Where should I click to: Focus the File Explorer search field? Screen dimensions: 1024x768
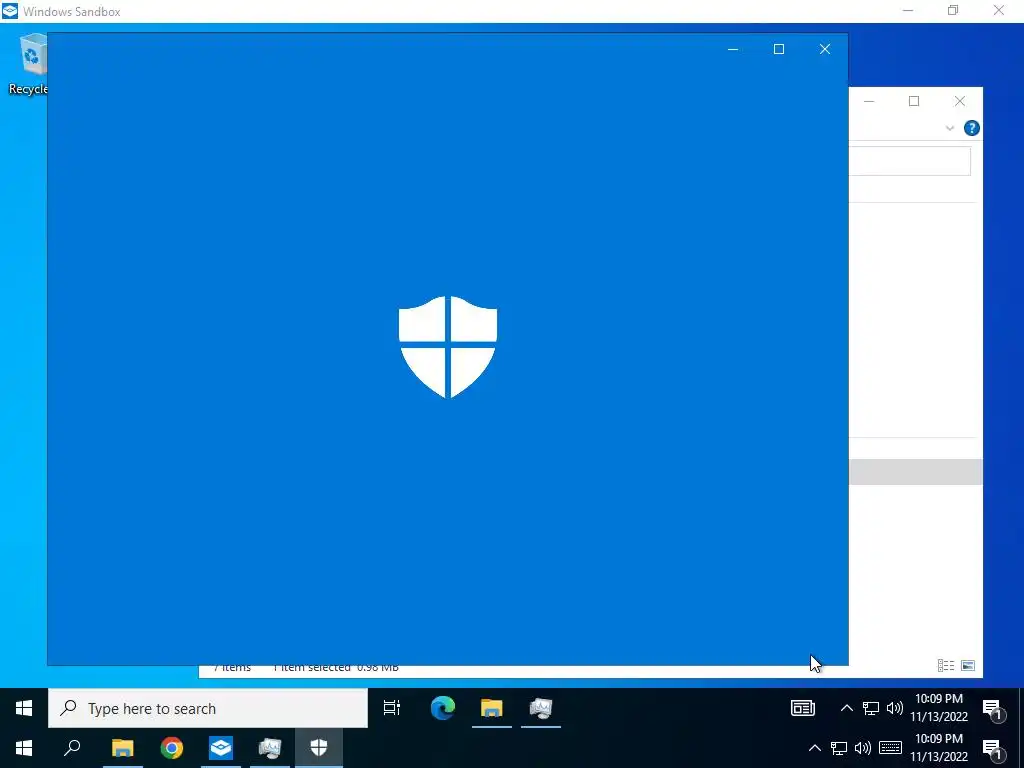tap(910, 161)
